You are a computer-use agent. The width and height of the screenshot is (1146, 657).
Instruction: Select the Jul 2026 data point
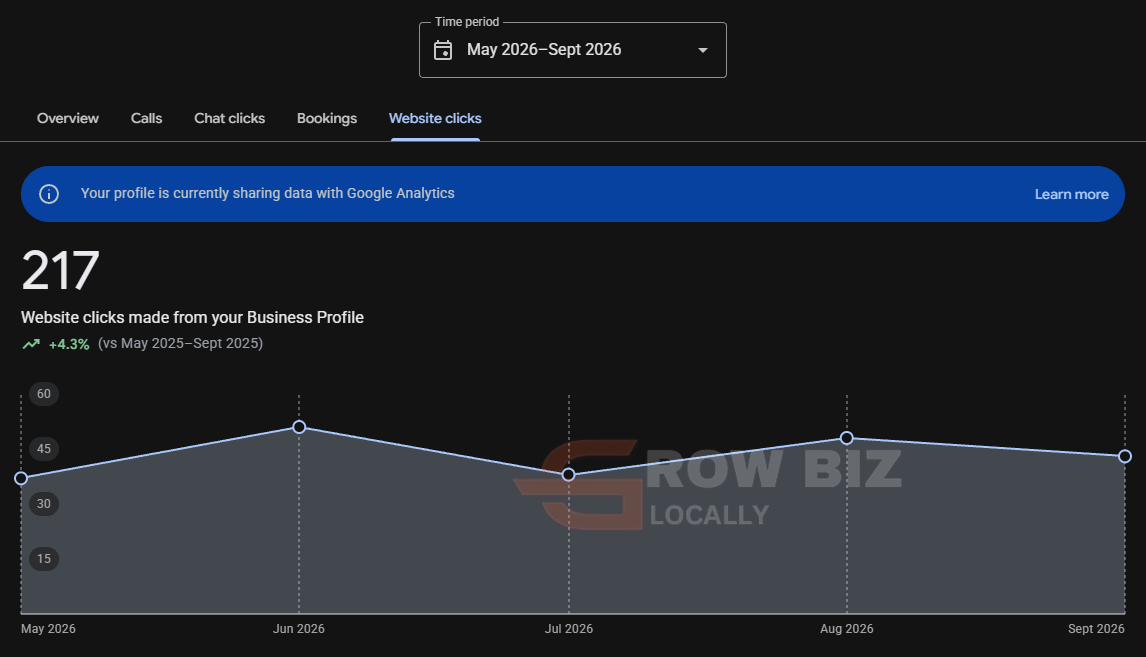[569, 475]
